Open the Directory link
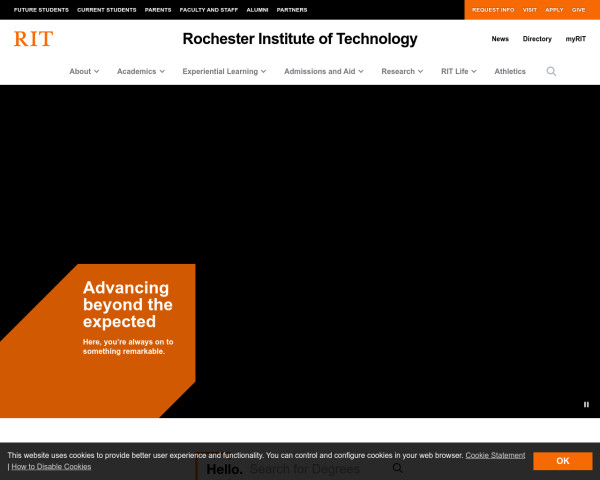The width and height of the screenshot is (600, 480). [537, 39]
